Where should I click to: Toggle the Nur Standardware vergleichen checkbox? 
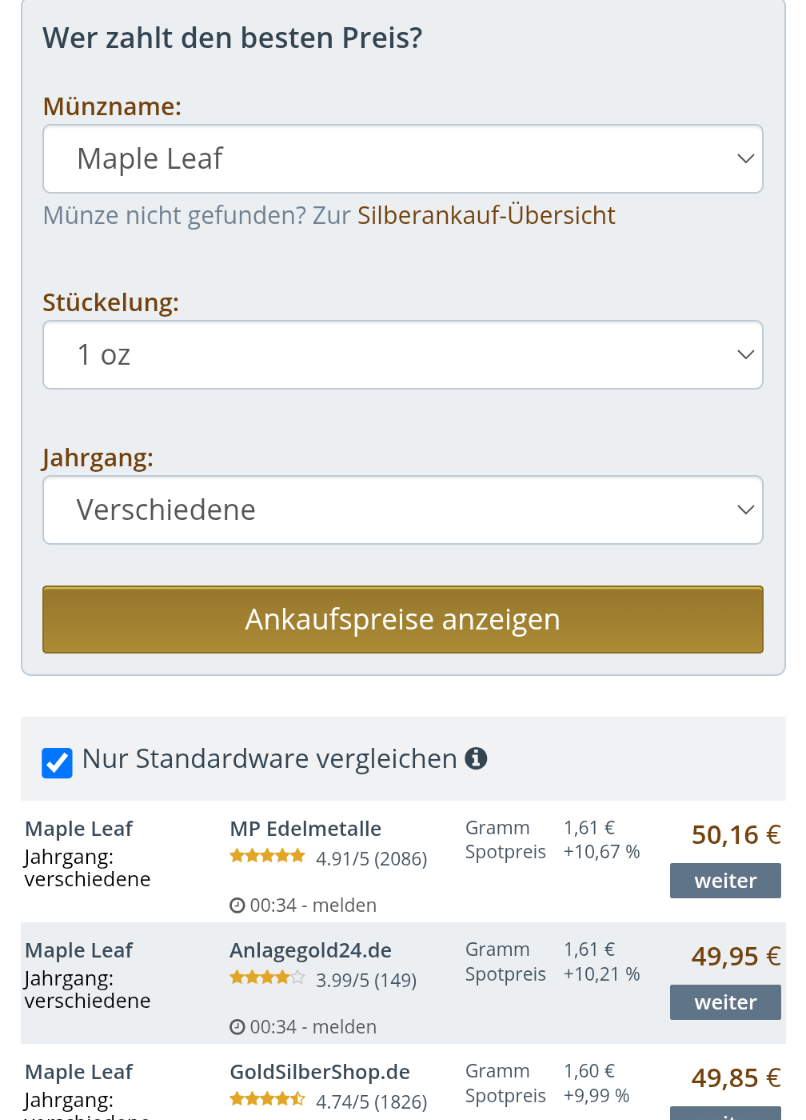[57, 762]
